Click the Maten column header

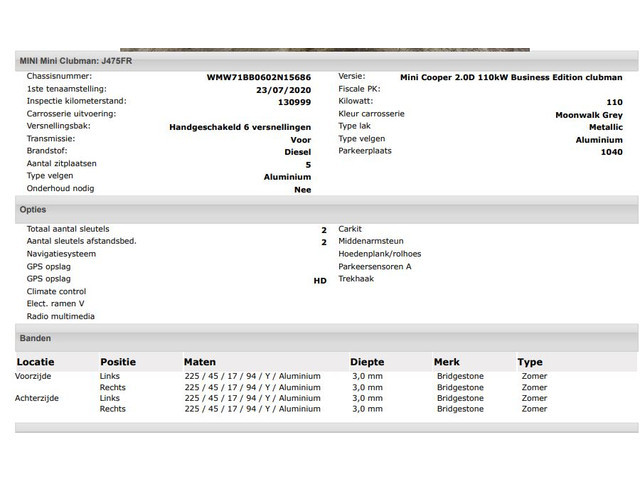coord(199,362)
